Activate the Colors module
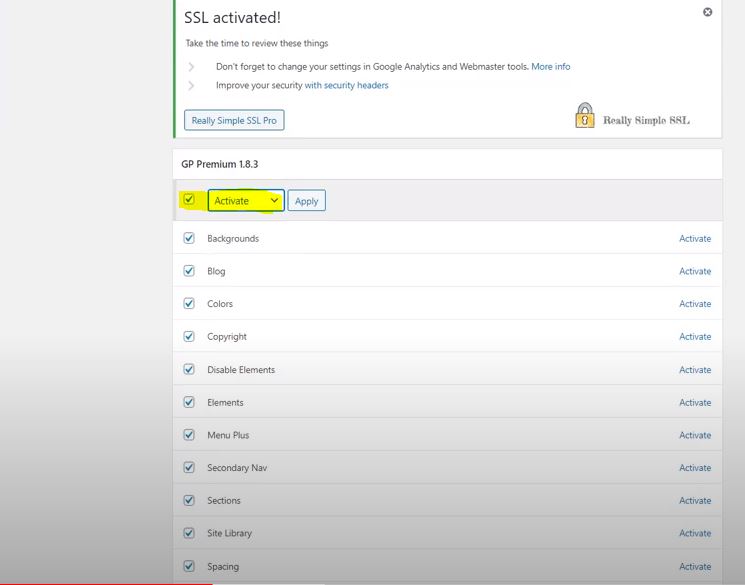The image size is (745, 585). (695, 304)
